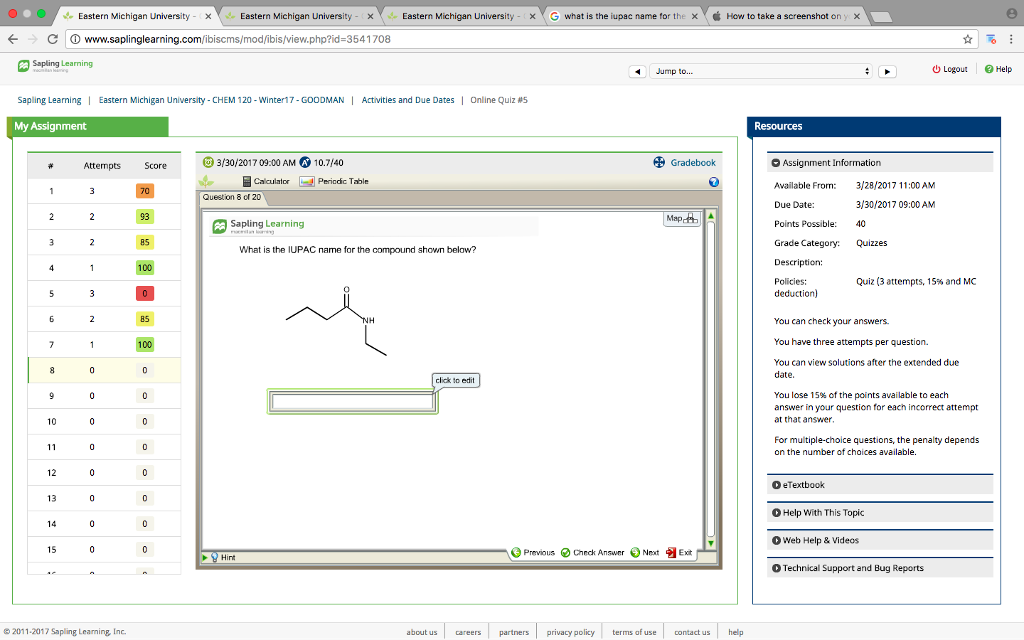Click the right arrow beside Jump to
The image size is (1024, 640).
tap(887, 72)
